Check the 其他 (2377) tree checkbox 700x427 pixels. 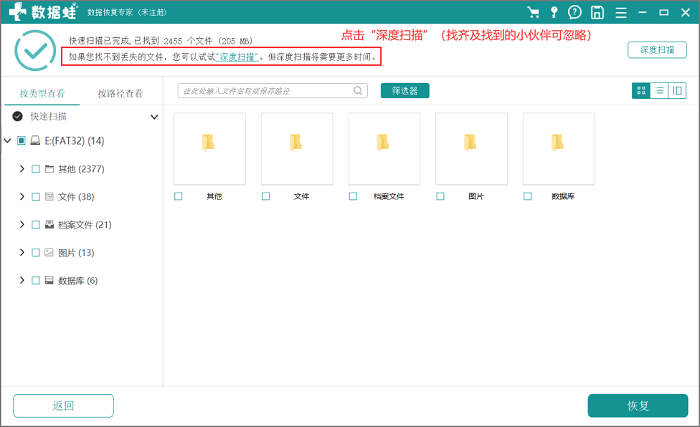pos(36,169)
